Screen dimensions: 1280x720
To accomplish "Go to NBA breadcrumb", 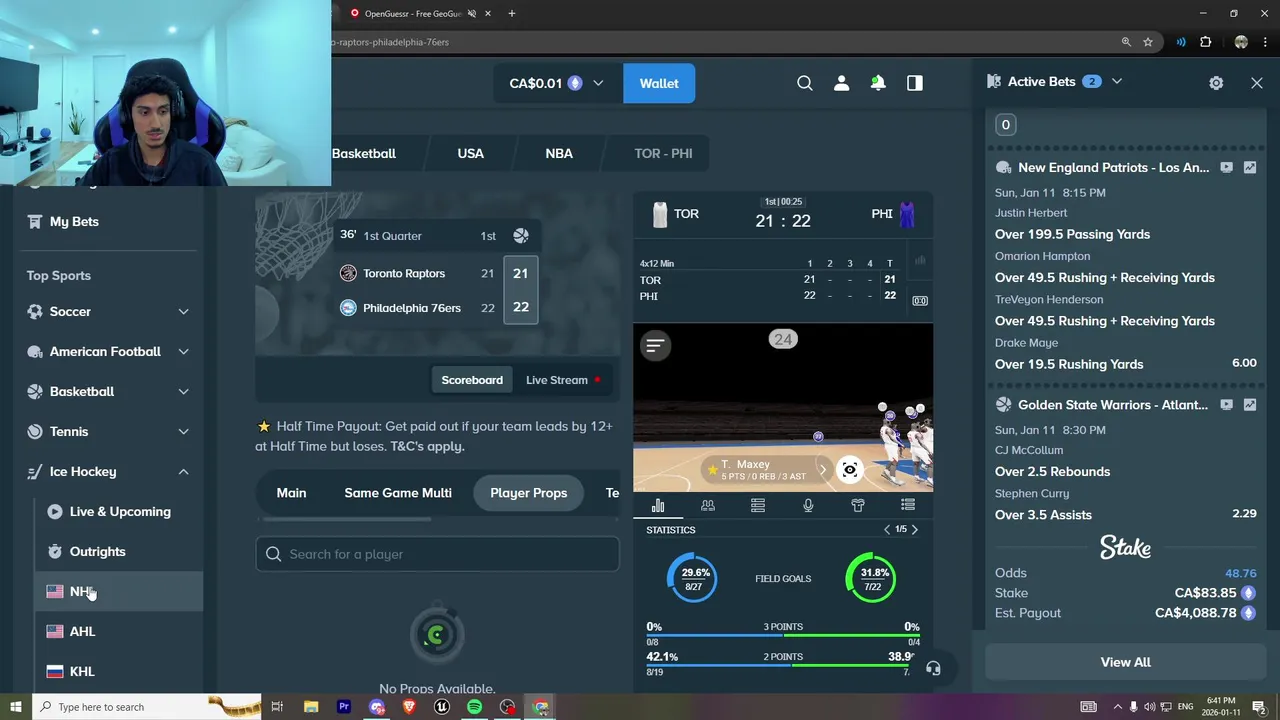I will coord(559,153).
